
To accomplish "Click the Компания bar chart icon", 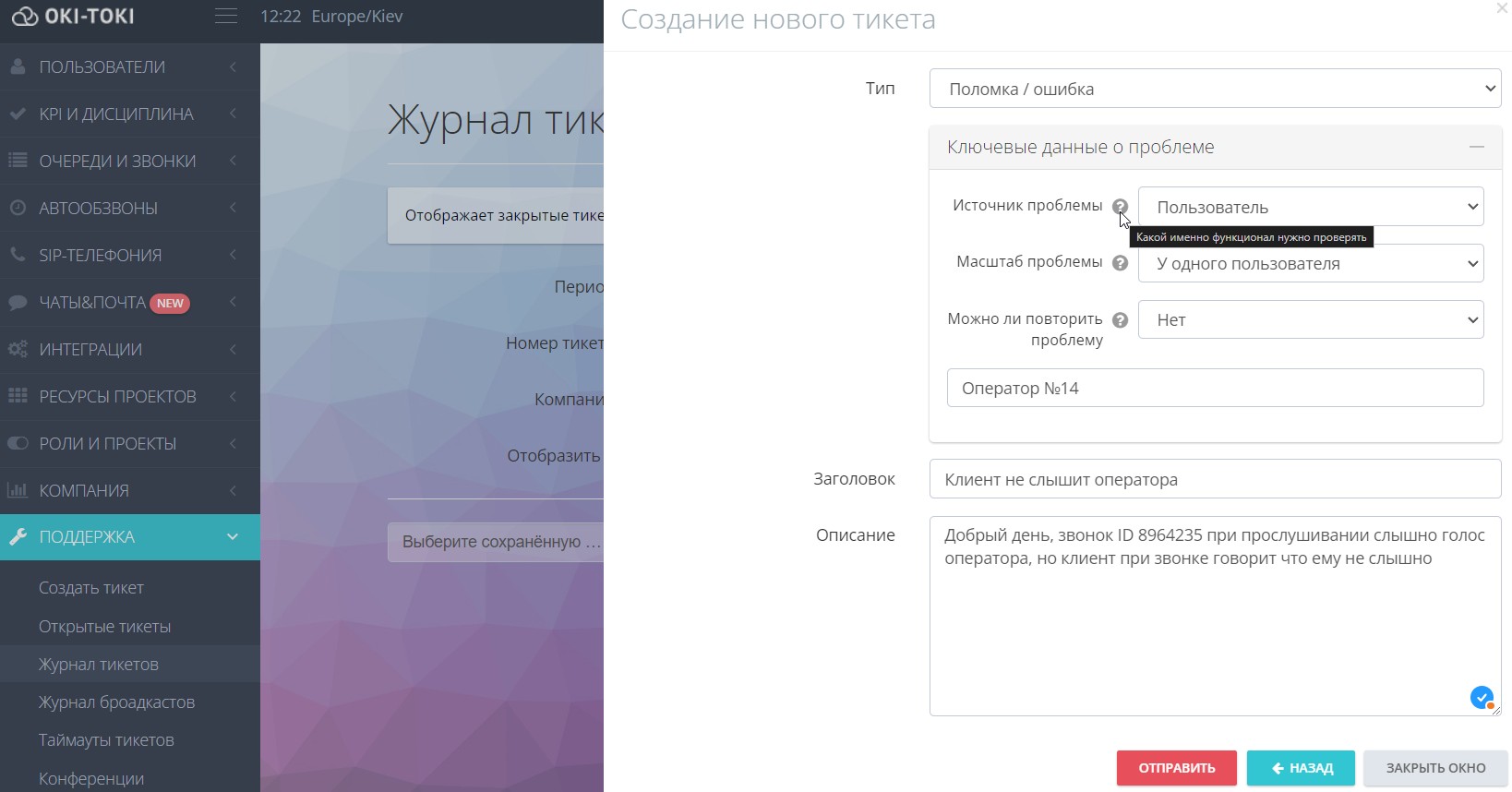I will [x=18, y=490].
